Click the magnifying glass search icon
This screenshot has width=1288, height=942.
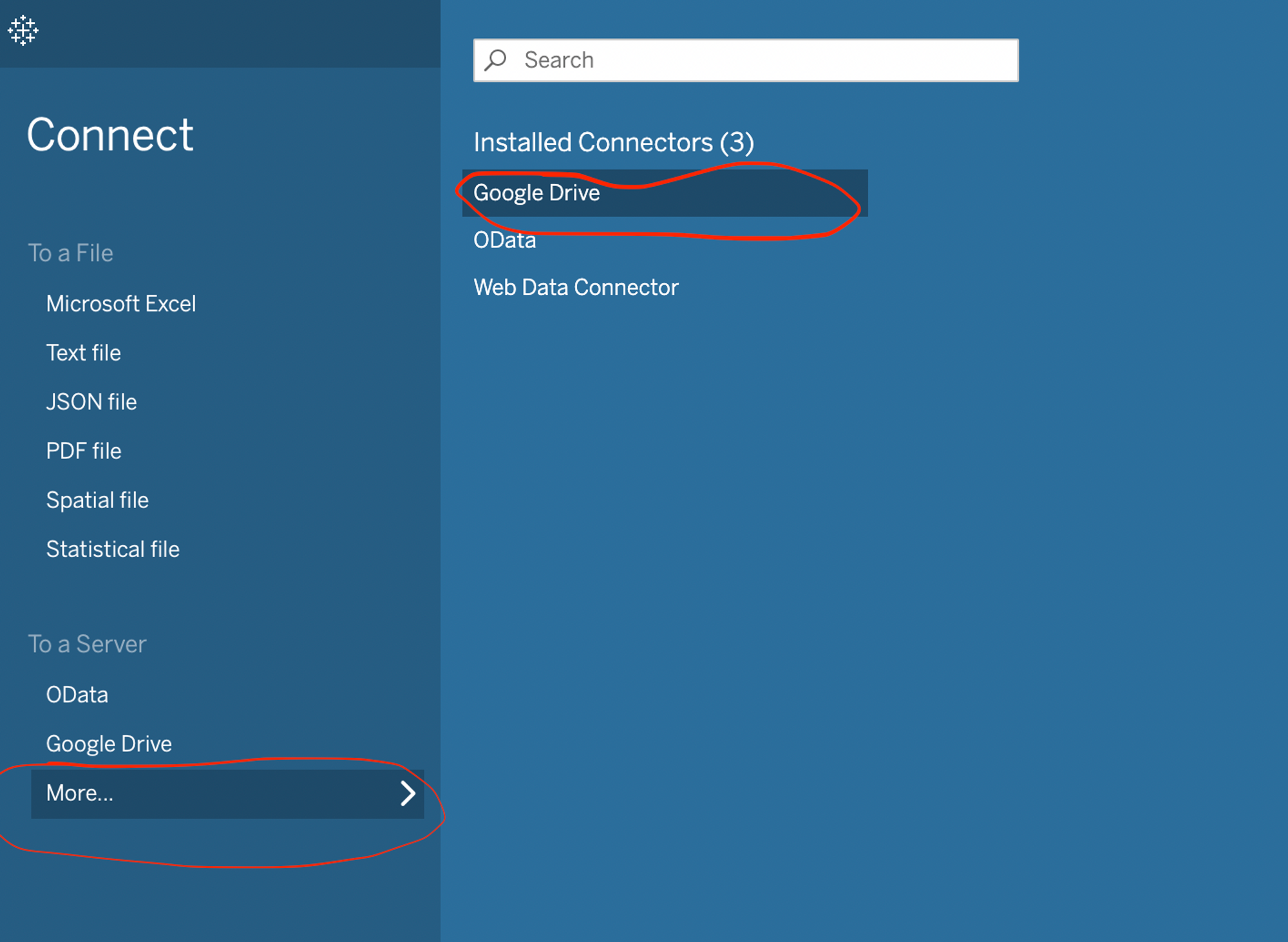click(x=496, y=60)
